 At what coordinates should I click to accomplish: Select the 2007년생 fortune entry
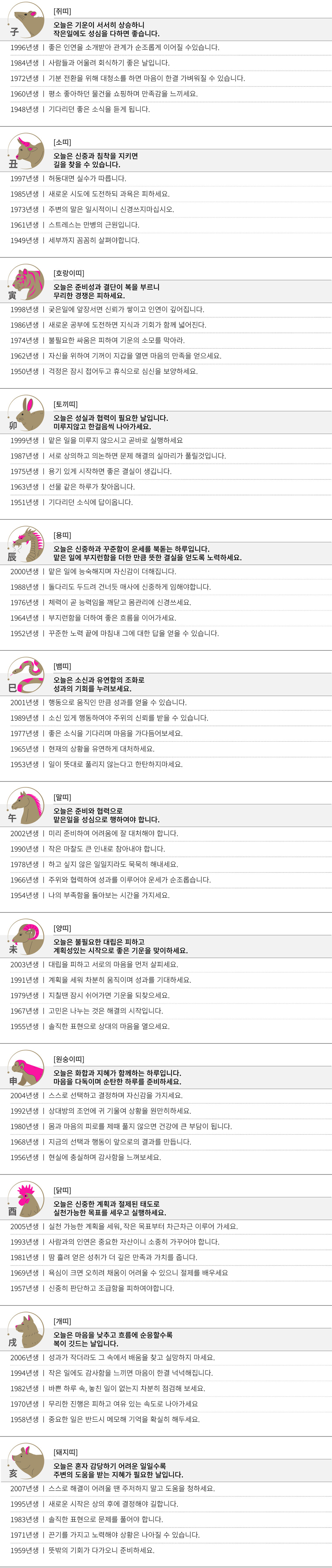coord(113,1488)
